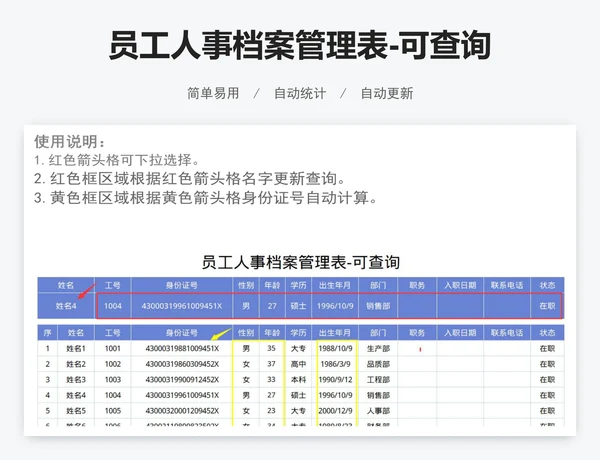Select 1004 in the blue query row
600x460 pixels.
pyautogui.click(x=113, y=306)
